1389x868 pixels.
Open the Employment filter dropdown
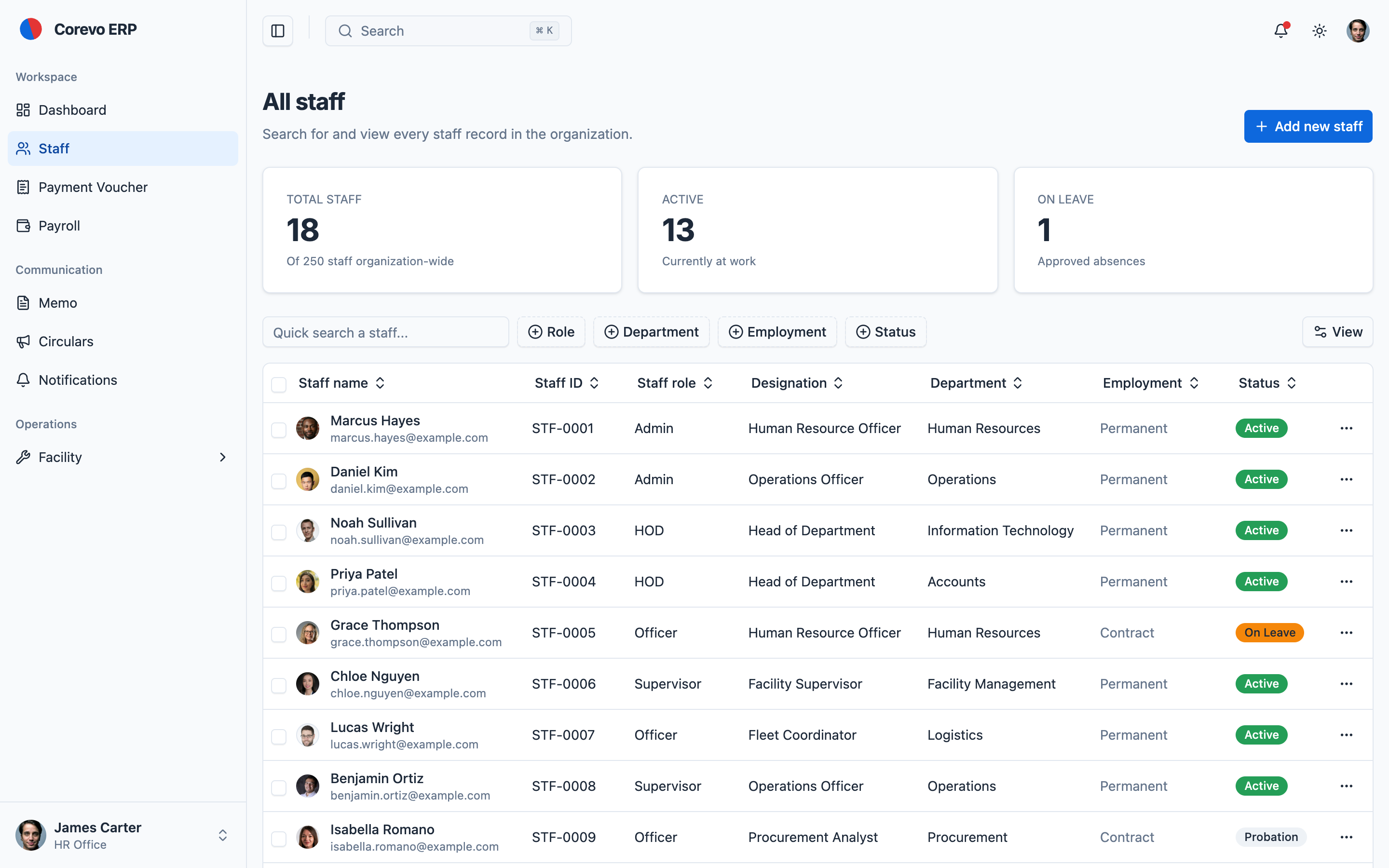pyautogui.click(x=777, y=332)
